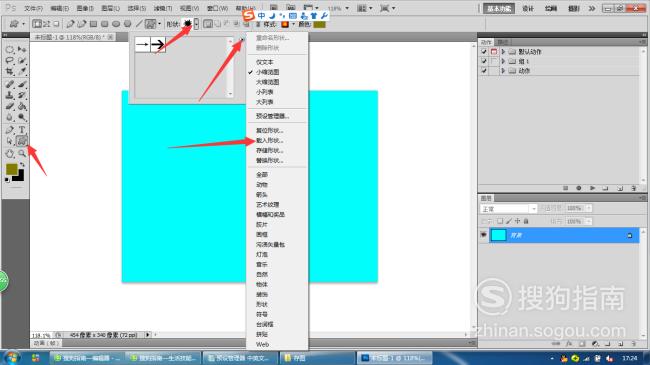Select the Horizontal Type tool
The width and height of the screenshot is (650, 365).
pyautogui.click(x=22, y=130)
